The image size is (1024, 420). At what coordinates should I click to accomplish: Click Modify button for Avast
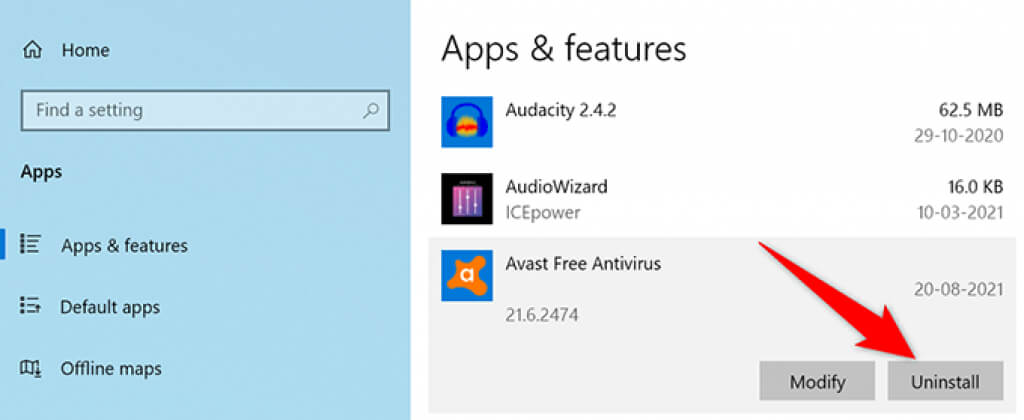(x=817, y=381)
